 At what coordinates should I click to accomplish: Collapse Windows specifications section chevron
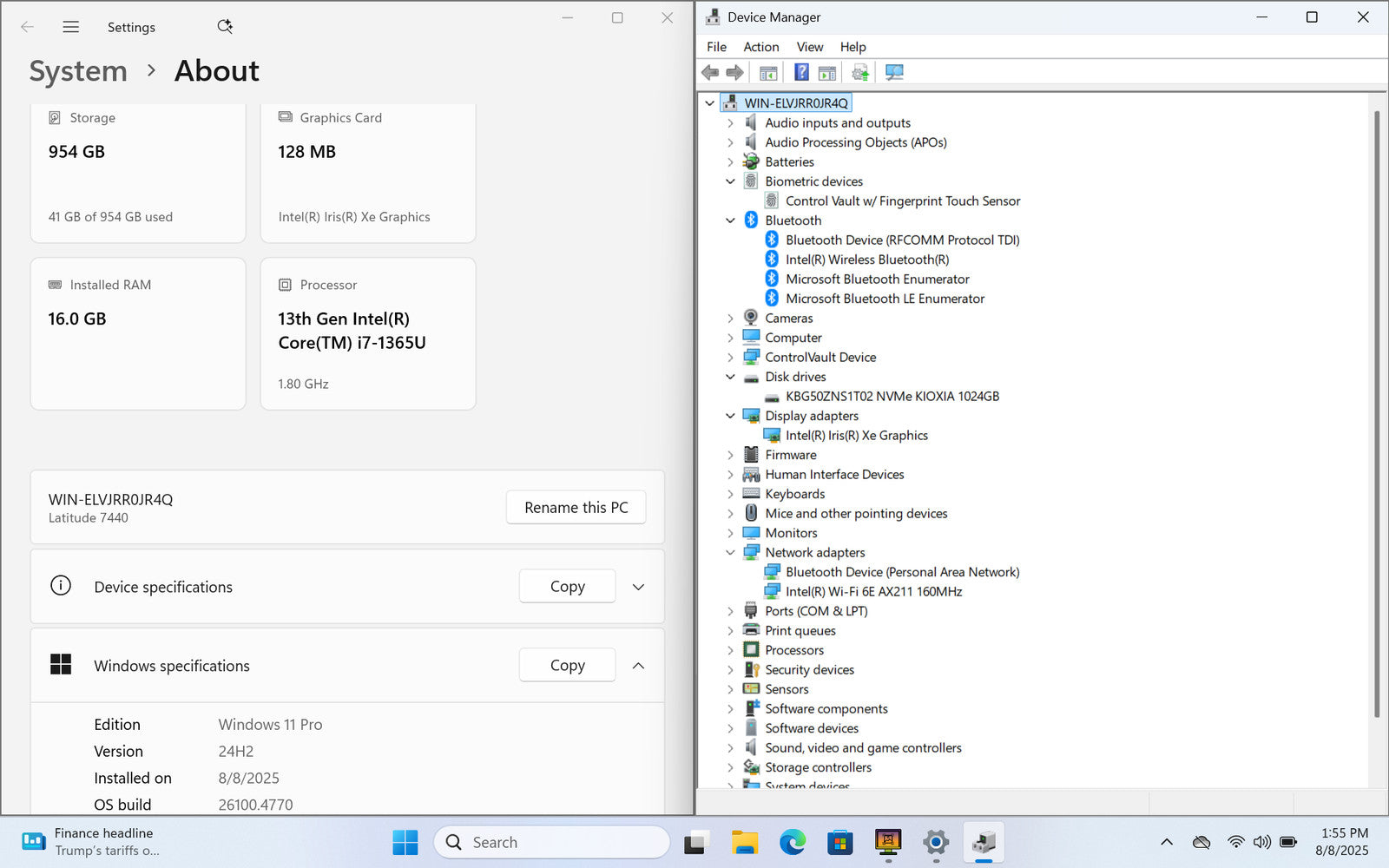click(638, 666)
